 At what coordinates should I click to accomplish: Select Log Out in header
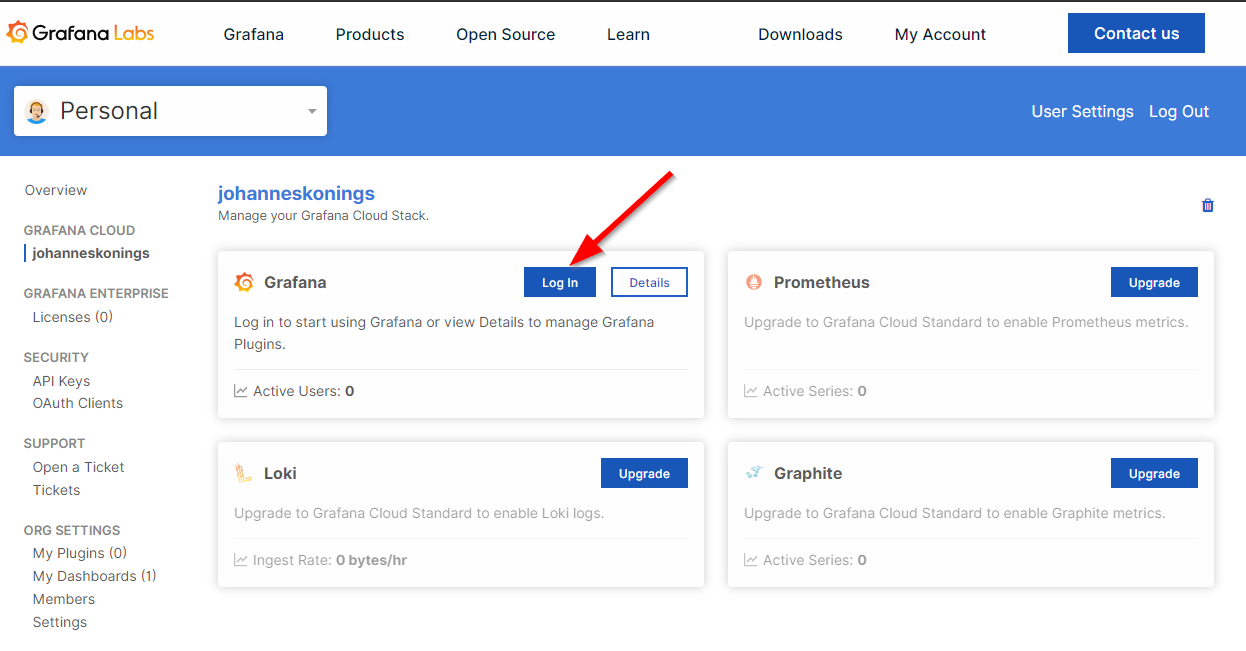pyautogui.click(x=1179, y=111)
